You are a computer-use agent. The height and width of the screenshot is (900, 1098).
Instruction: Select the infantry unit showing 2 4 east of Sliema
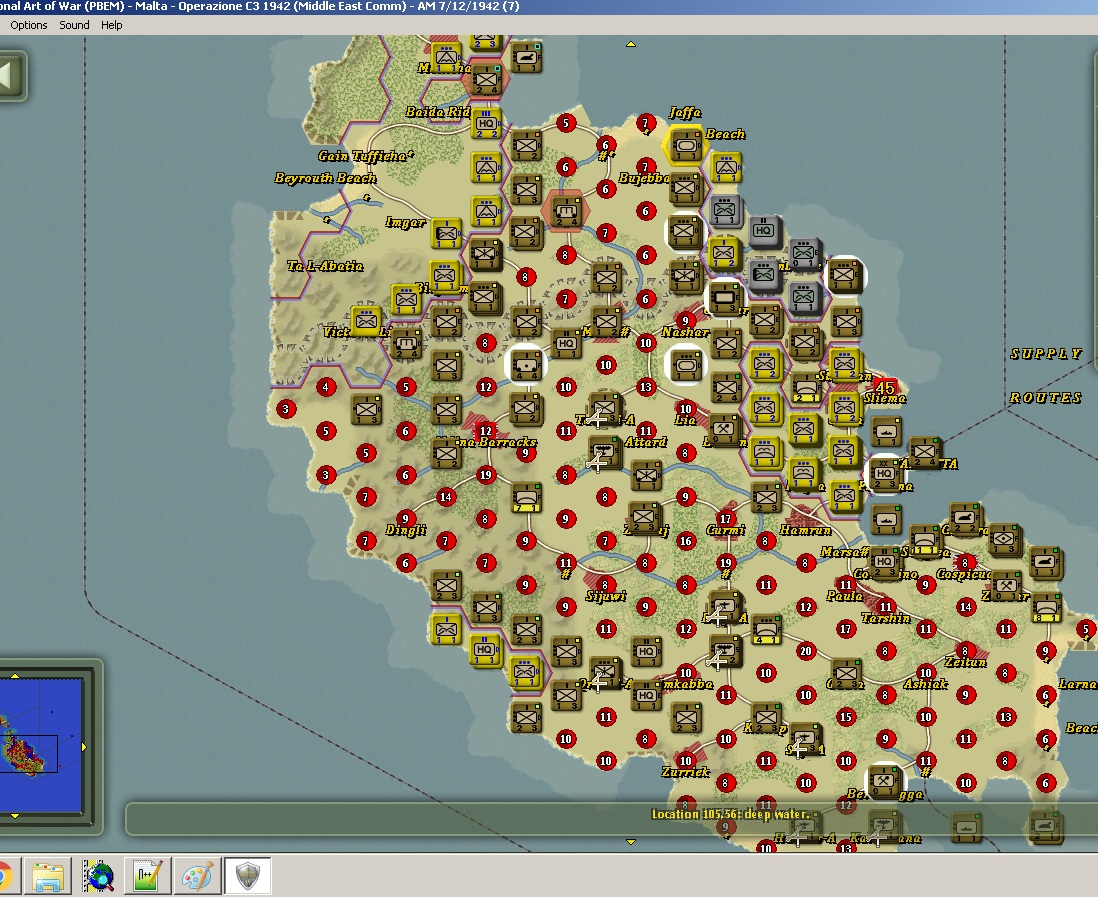pyautogui.click(x=925, y=452)
